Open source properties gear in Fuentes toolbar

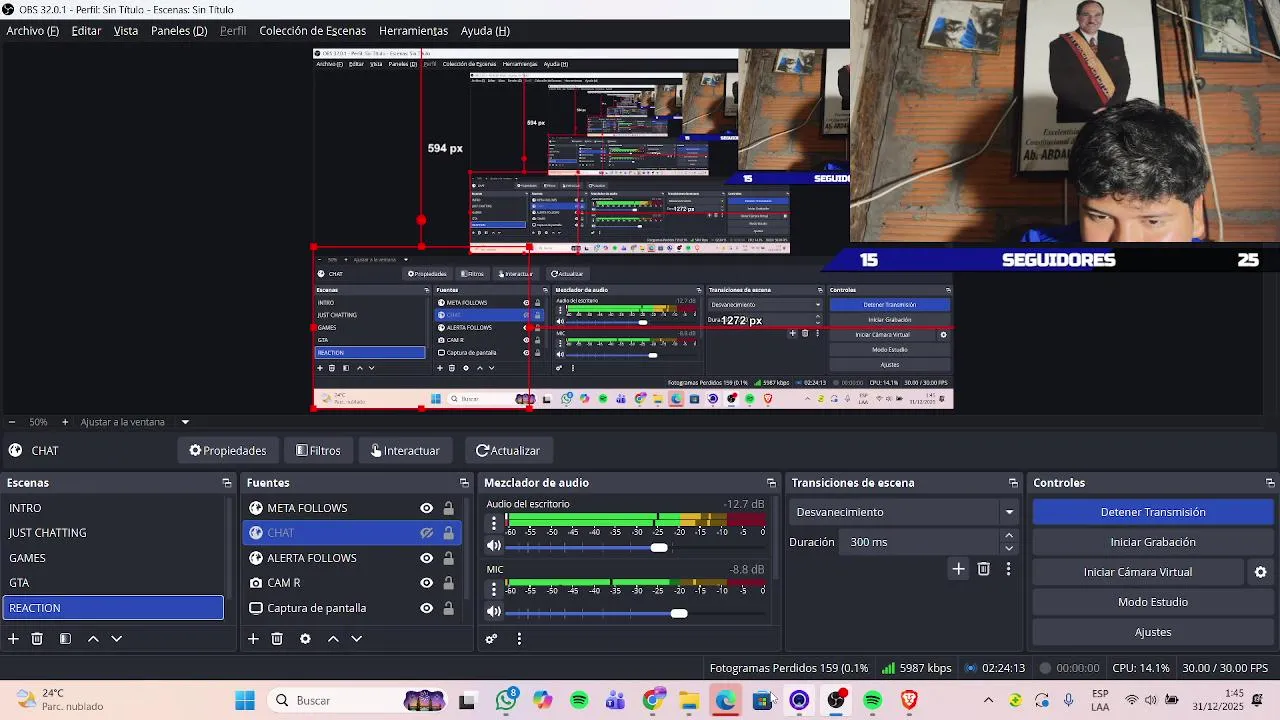click(x=305, y=638)
